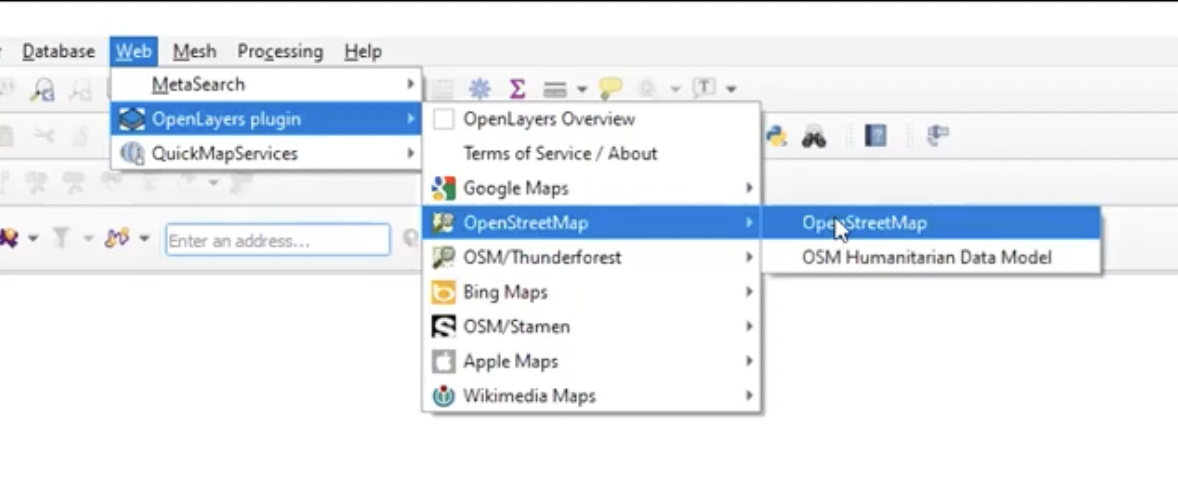Open the text annotation dropdown arrow

pos(731,90)
